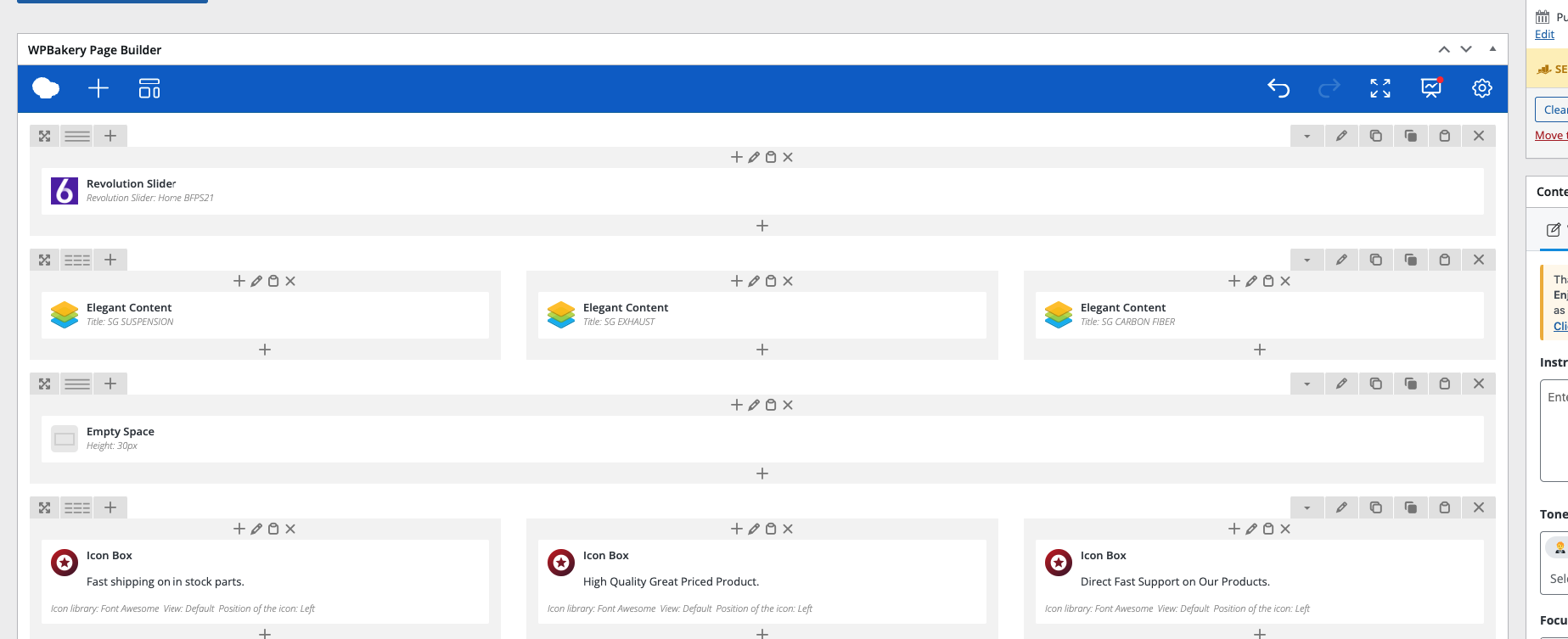Screen dimensions: 1568x639
Task: Toggle collapse arrow of Elegant Content row
Action: point(1307,260)
